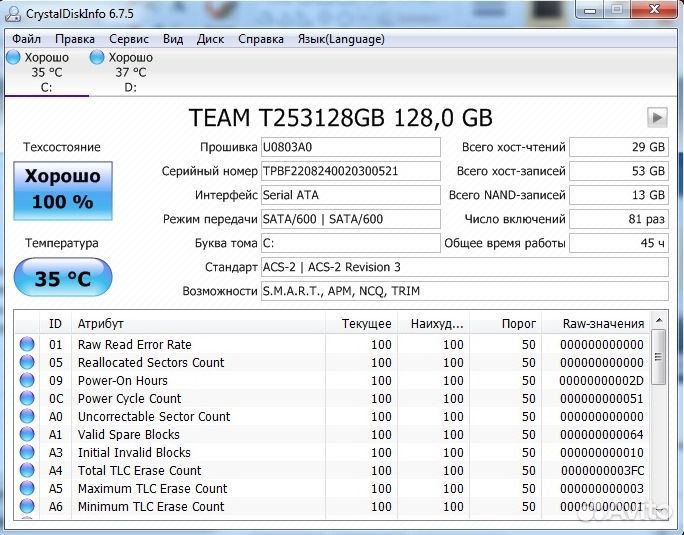Click the features field S.M.A.R.T., APM, NCQ, TRIM
The image size is (684, 535).
[465, 291]
